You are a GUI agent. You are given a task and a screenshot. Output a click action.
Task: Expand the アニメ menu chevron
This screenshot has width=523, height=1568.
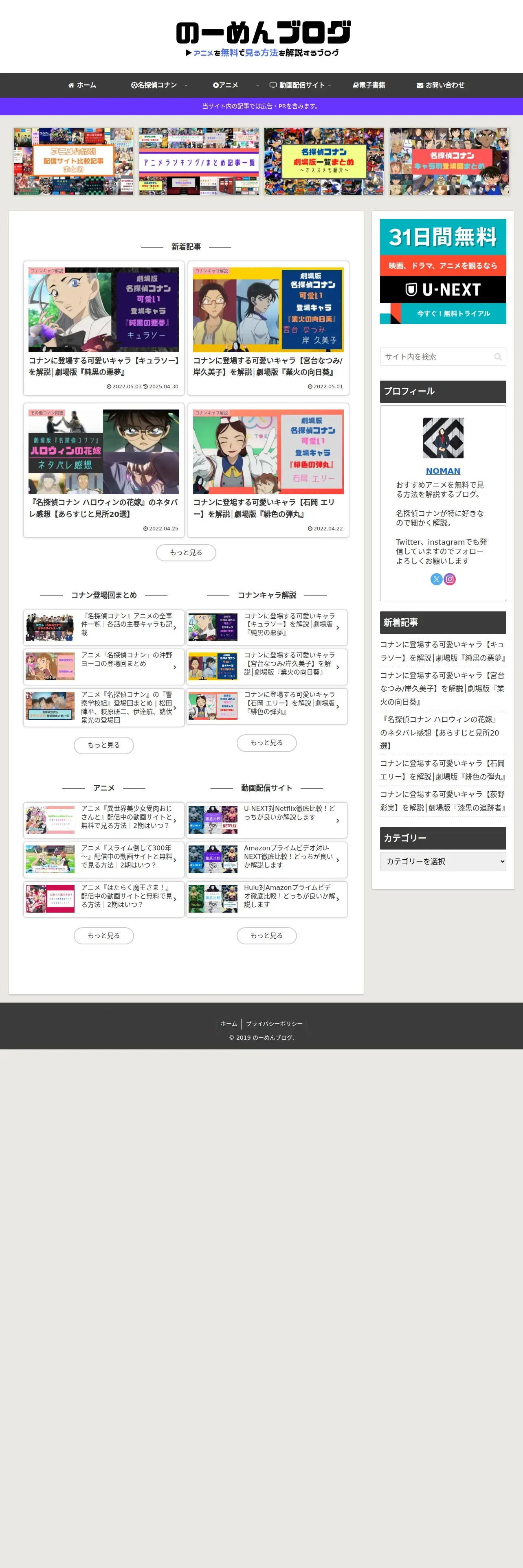(257, 86)
